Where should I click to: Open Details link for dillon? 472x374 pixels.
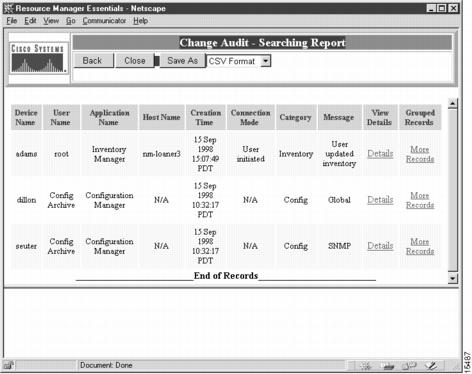point(380,200)
